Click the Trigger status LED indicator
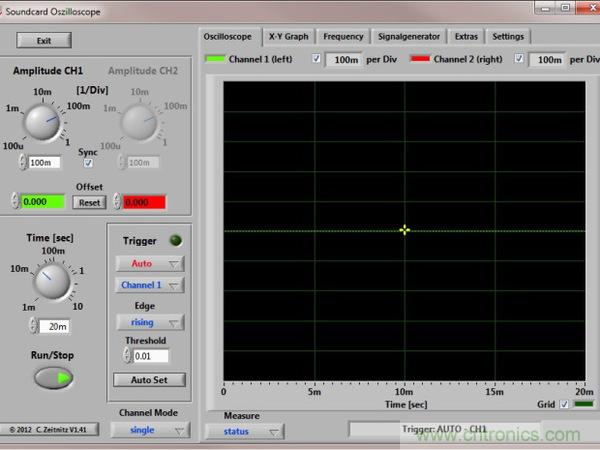This screenshot has height=450, width=600. click(177, 240)
